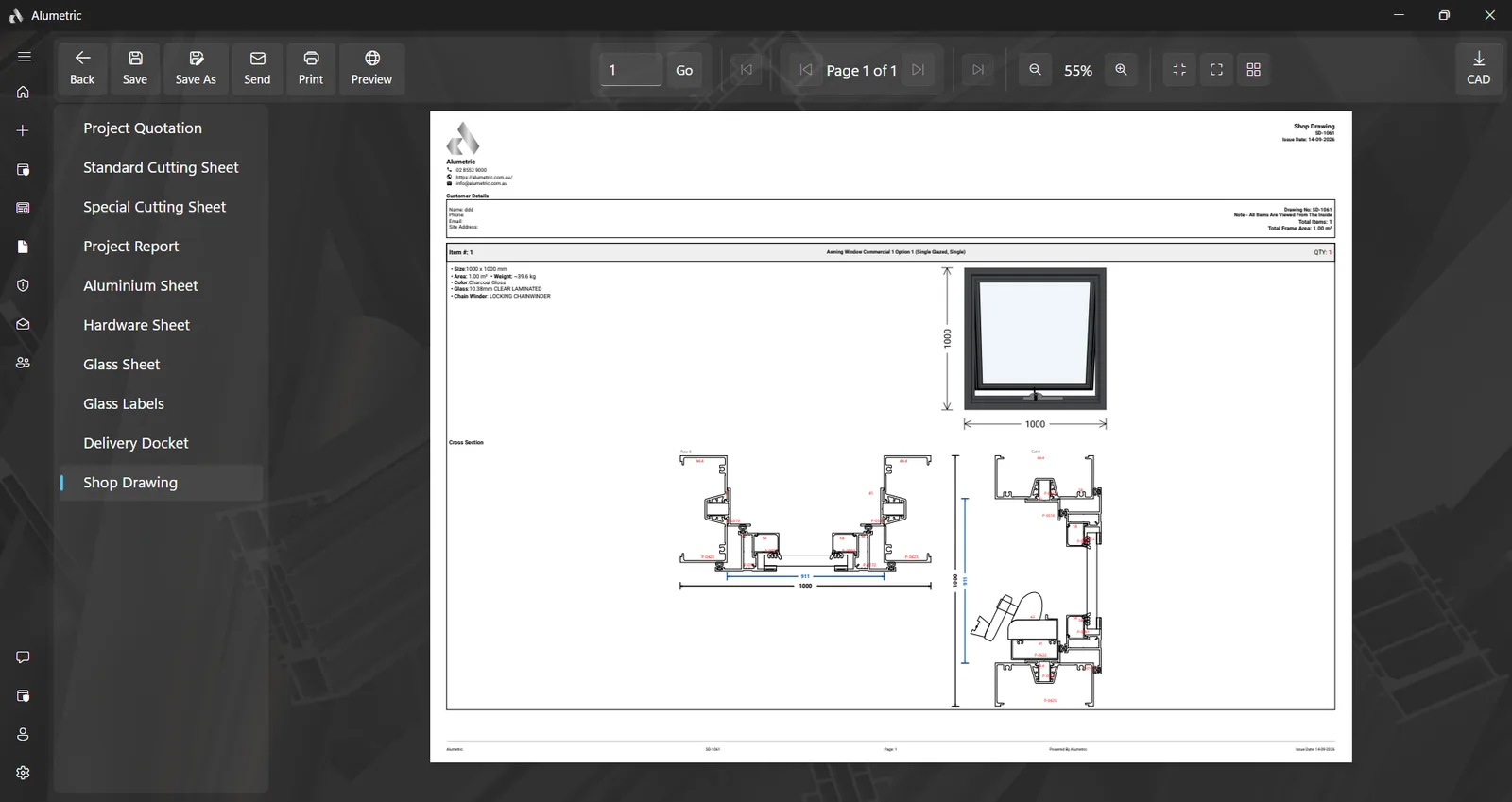Screen dimensions: 1512x802
Task: Click the 'Page 1 of 1' label
Action: point(861,71)
